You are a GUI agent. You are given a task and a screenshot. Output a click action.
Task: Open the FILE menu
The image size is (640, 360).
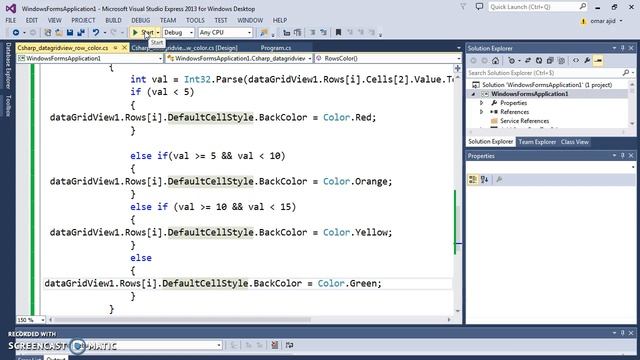(x=11, y=20)
